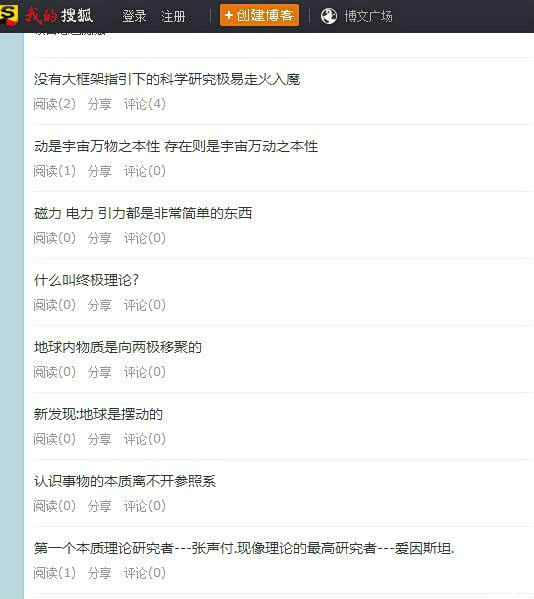534x599 pixels.
Task: Open the 注册 register link
Action: click(x=173, y=16)
